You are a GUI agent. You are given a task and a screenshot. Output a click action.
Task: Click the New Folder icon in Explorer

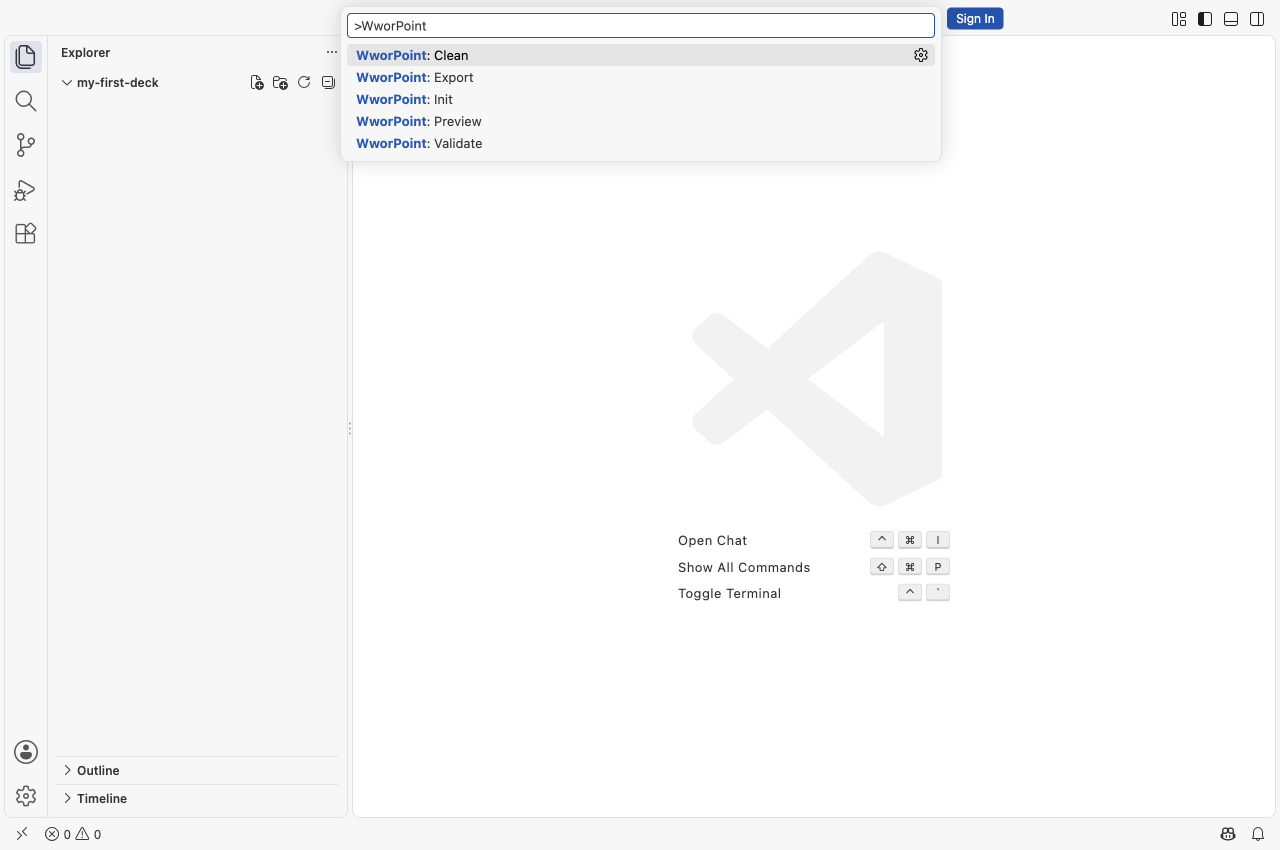coord(280,83)
